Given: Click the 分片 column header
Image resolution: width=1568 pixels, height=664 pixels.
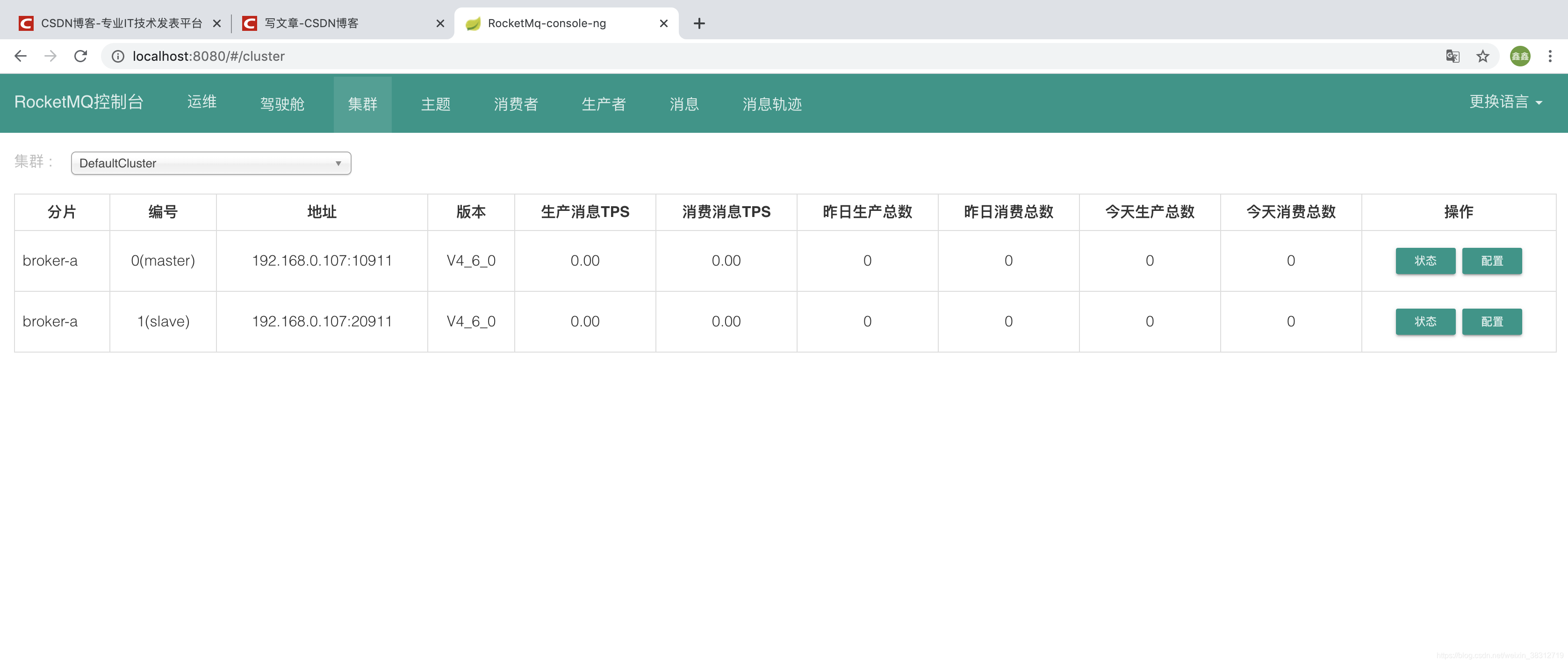Looking at the screenshot, I should pos(62,212).
